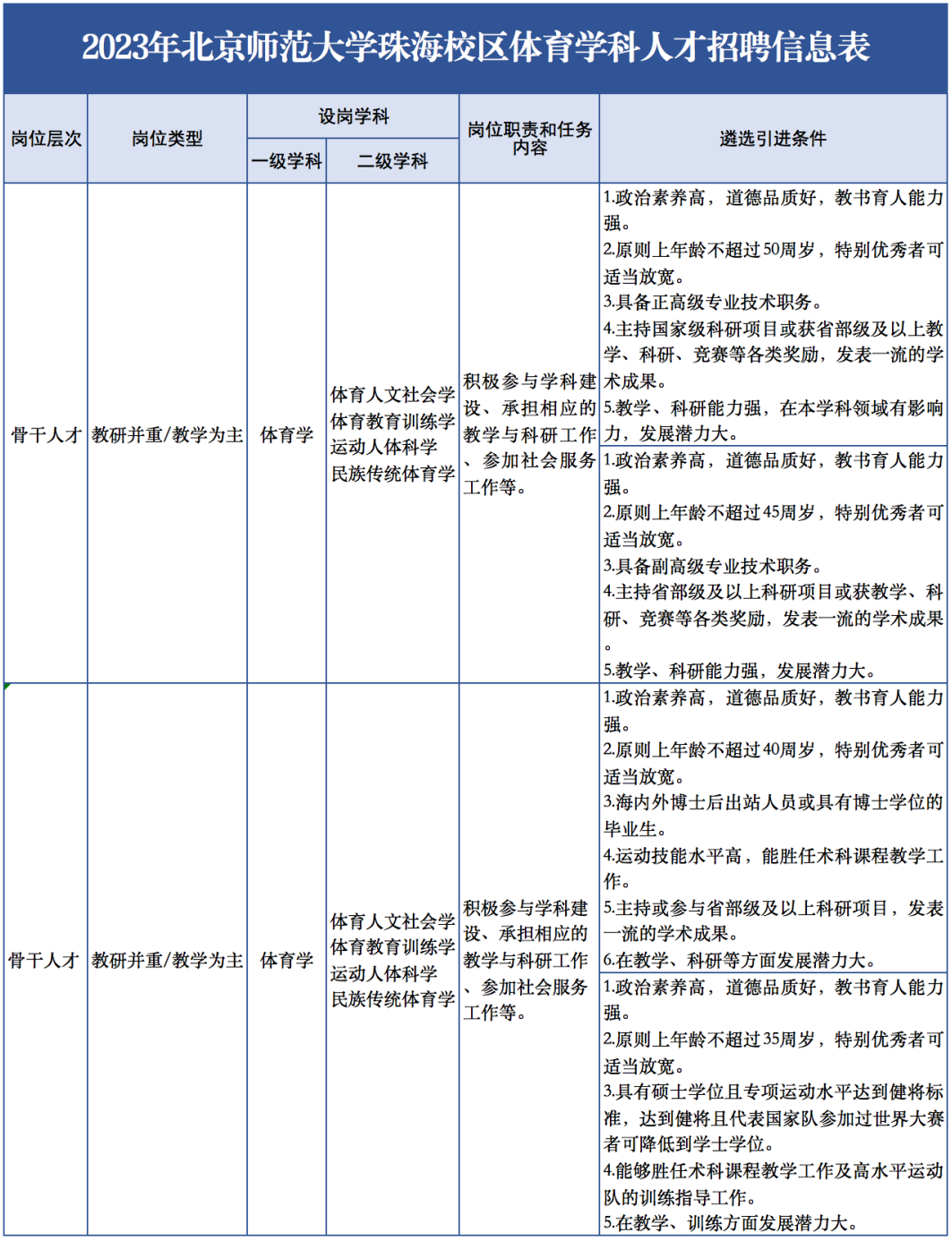Select the line 5.教学、科研能力强，发展潜力大。
The width and height of the screenshot is (952, 1241).
tap(740, 671)
